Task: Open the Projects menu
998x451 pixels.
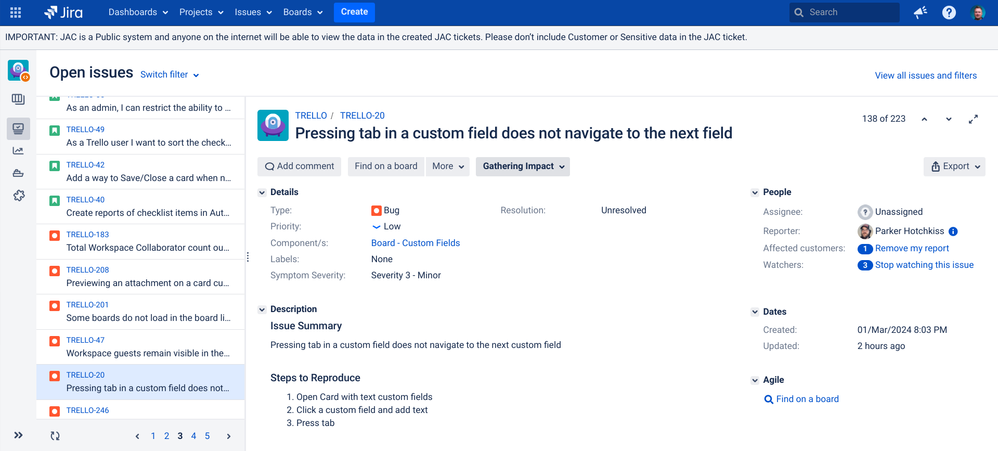Action: (202, 12)
